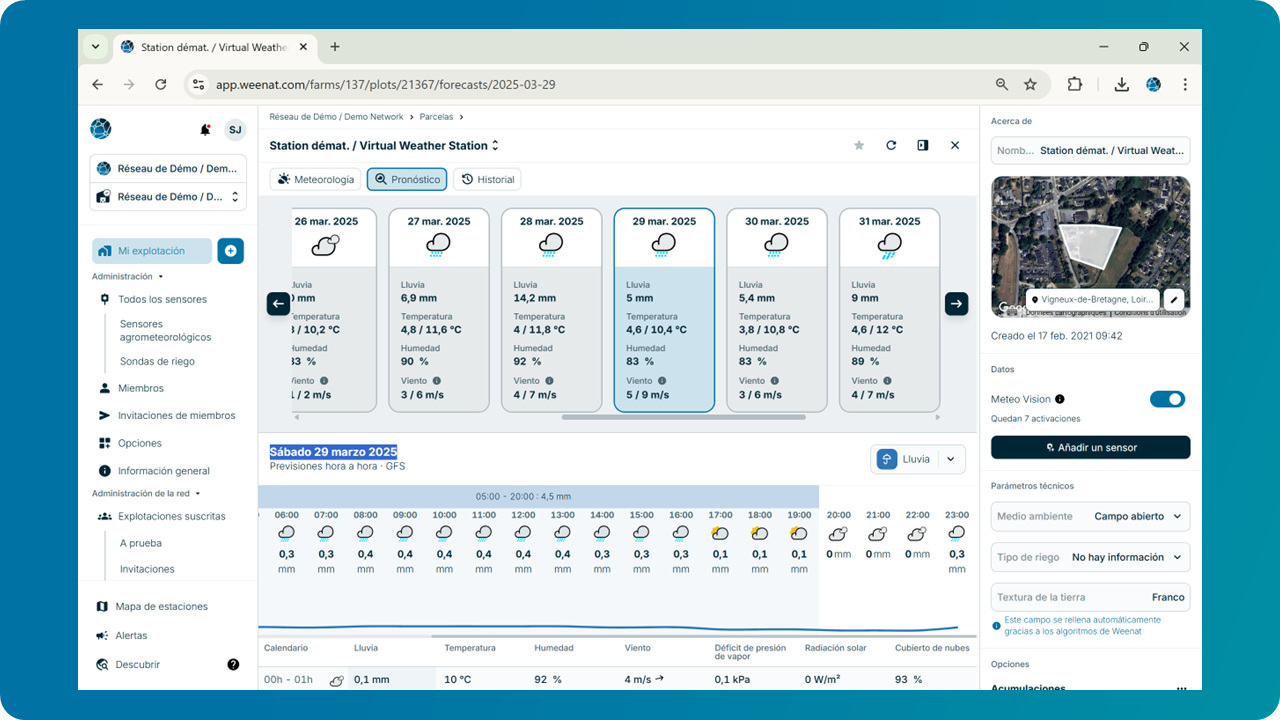
Task: Collapse the Administración de la red section
Action: (146, 493)
